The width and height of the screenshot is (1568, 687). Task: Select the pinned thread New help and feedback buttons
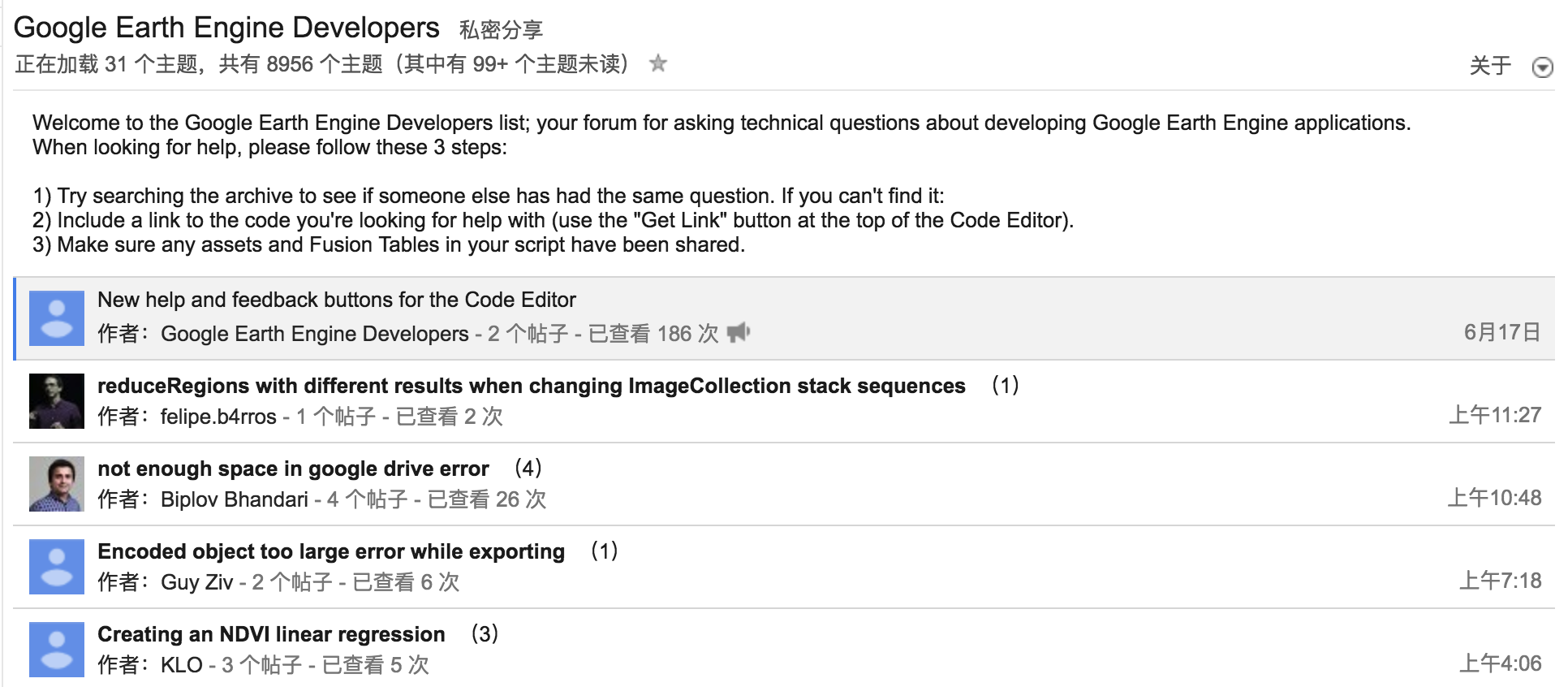coord(336,300)
